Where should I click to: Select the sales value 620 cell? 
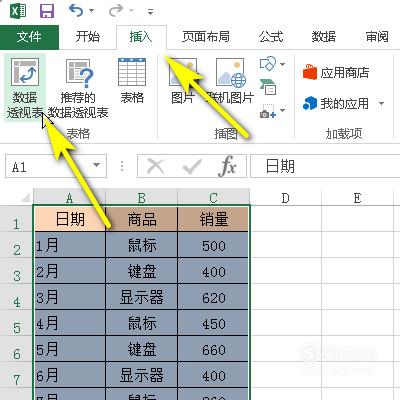[214, 297]
